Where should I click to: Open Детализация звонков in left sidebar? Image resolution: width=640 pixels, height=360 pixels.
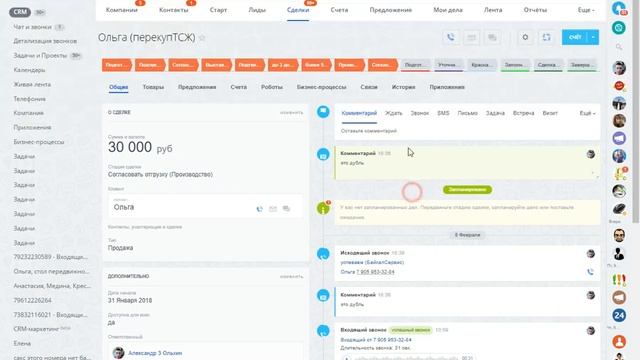coord(45,41)
